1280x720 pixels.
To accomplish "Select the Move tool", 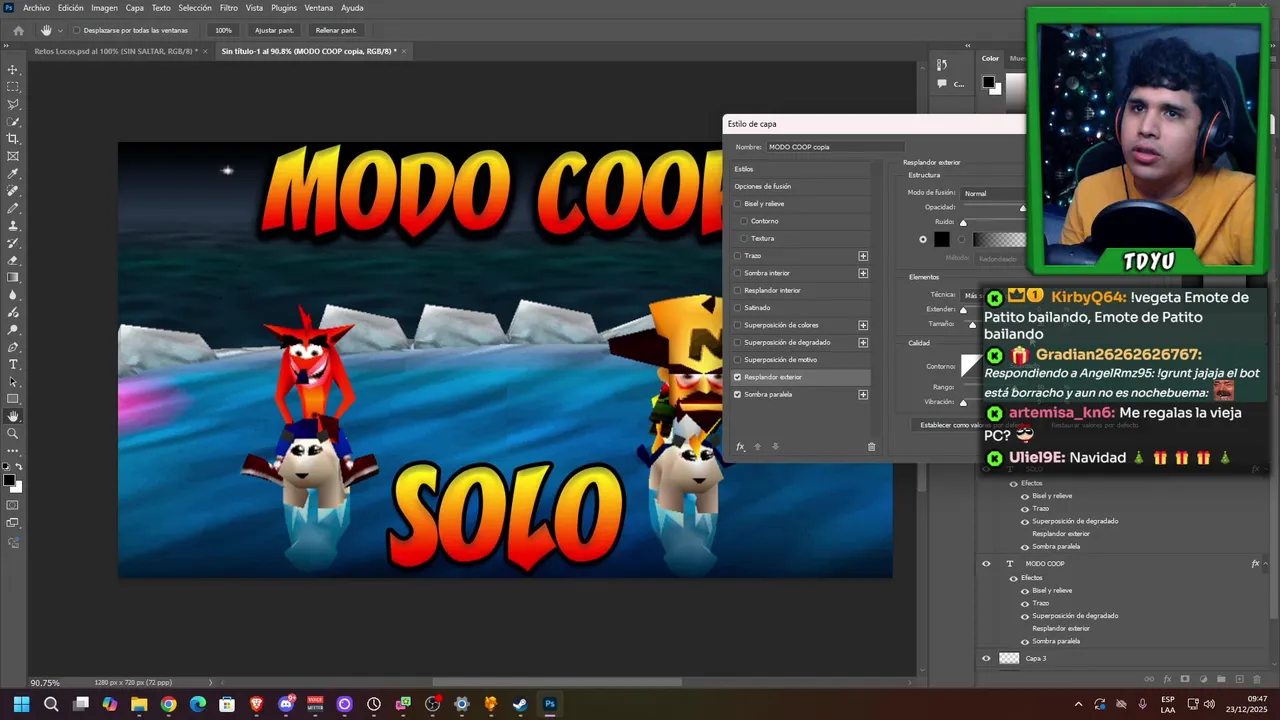I will pos(13,70).
